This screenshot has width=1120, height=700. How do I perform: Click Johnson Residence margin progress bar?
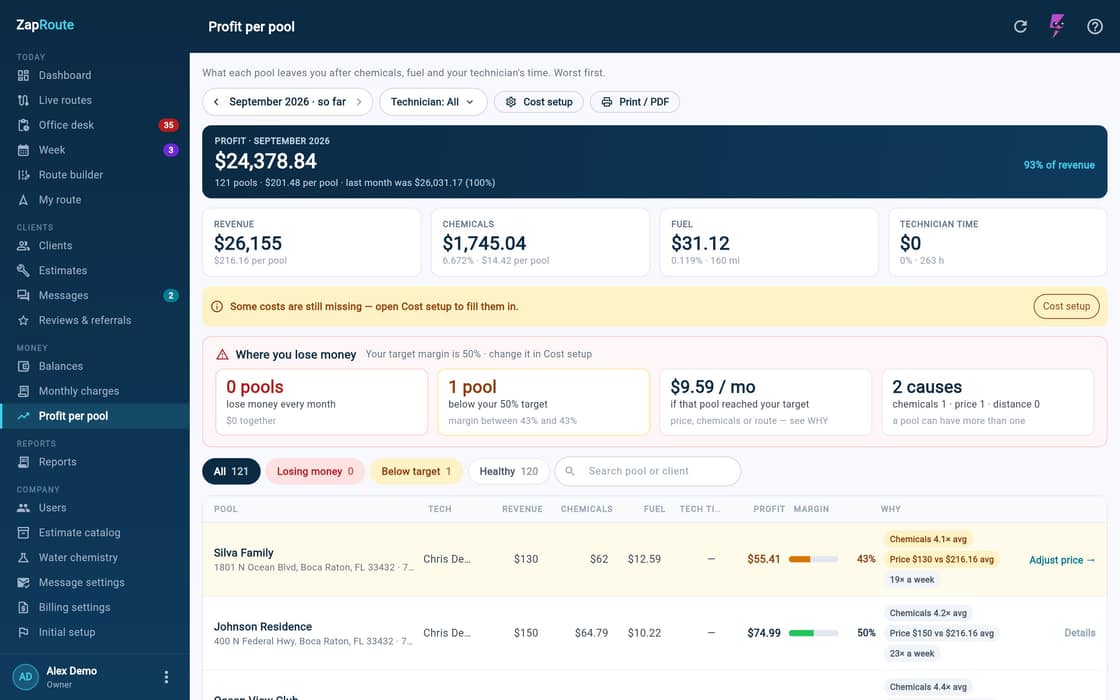[x=813, y=633]
